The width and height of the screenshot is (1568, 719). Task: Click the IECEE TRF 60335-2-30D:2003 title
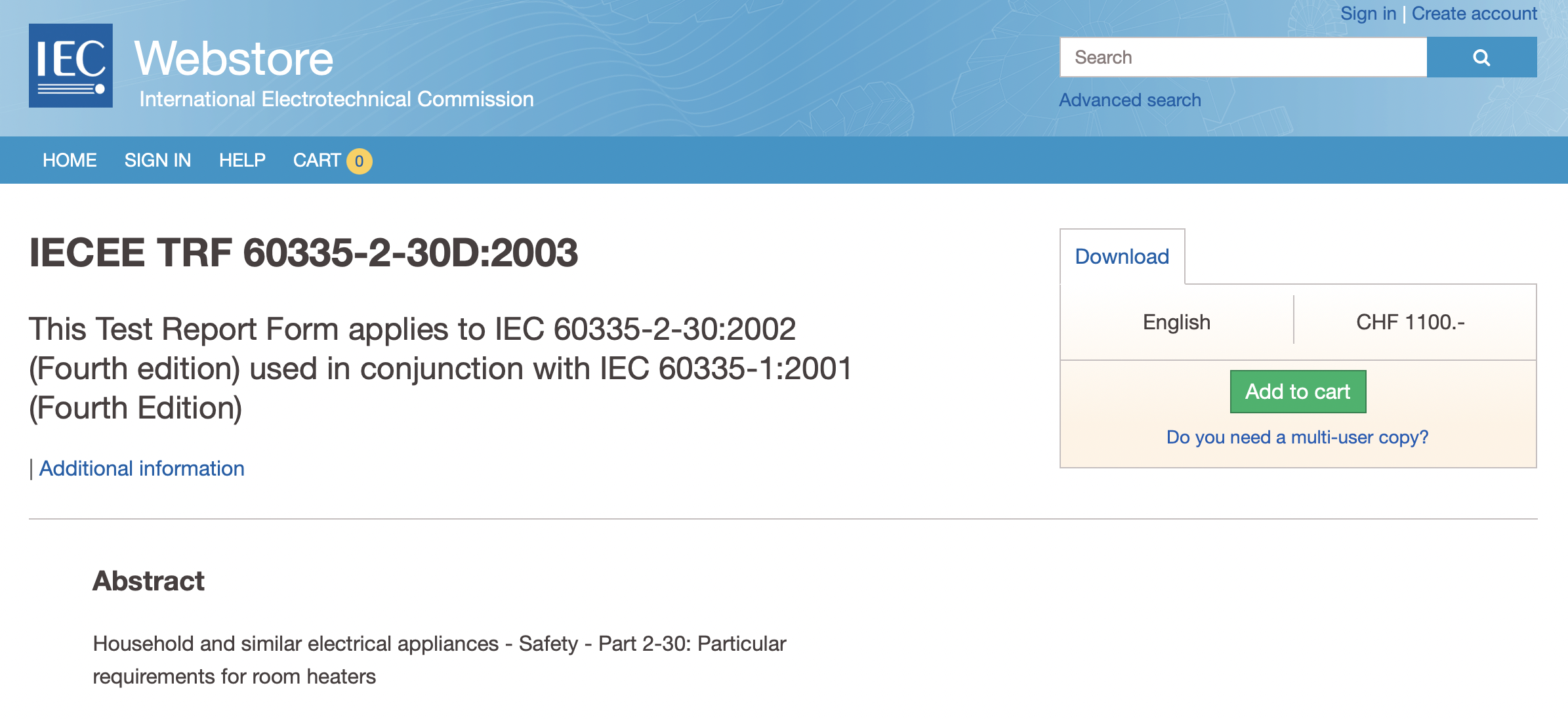[x=304, y=251]
